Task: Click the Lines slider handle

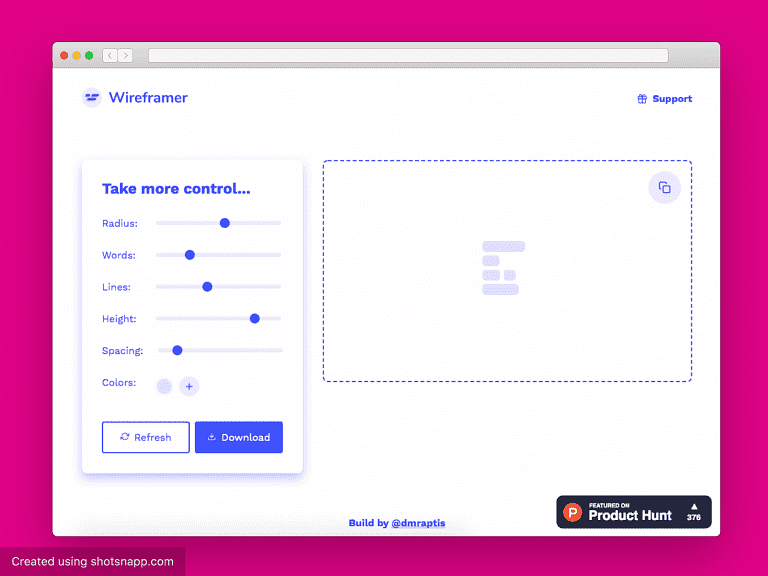Action: coord(207,287)
